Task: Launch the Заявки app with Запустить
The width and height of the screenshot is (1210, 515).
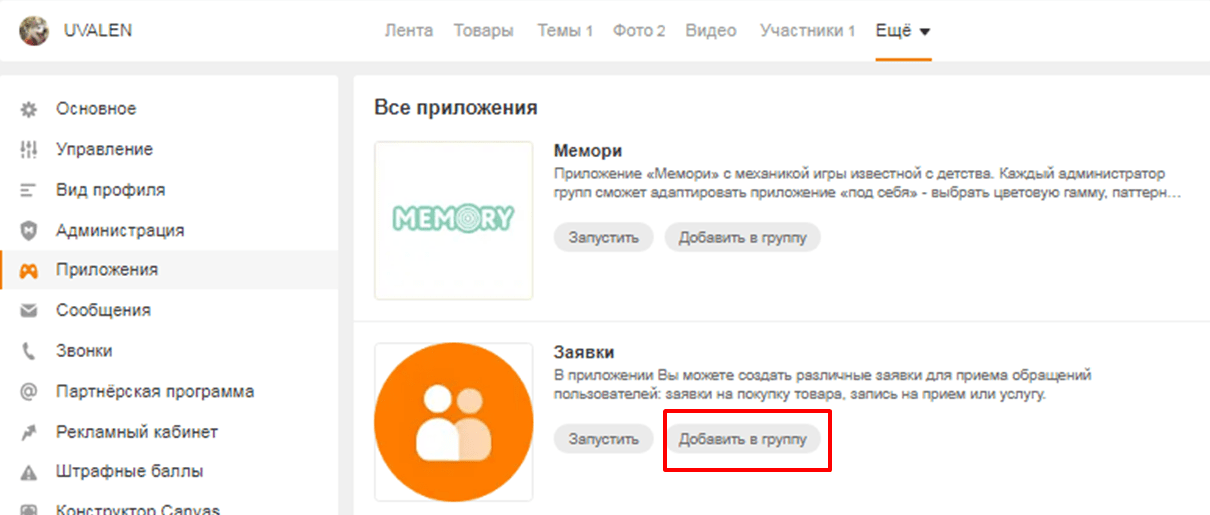Action: (603, 439)
